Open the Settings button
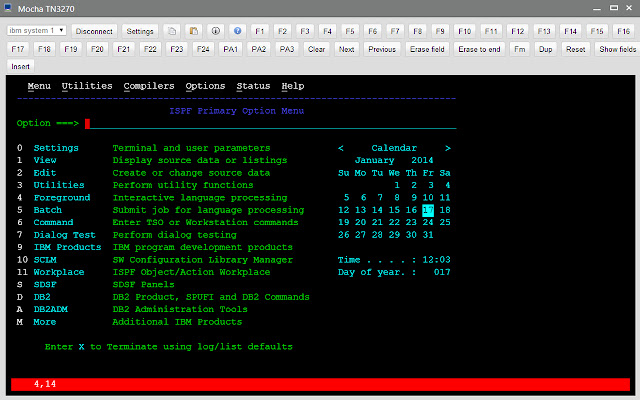This screenshot has width=640, height=400. click(x=140, y=31)
